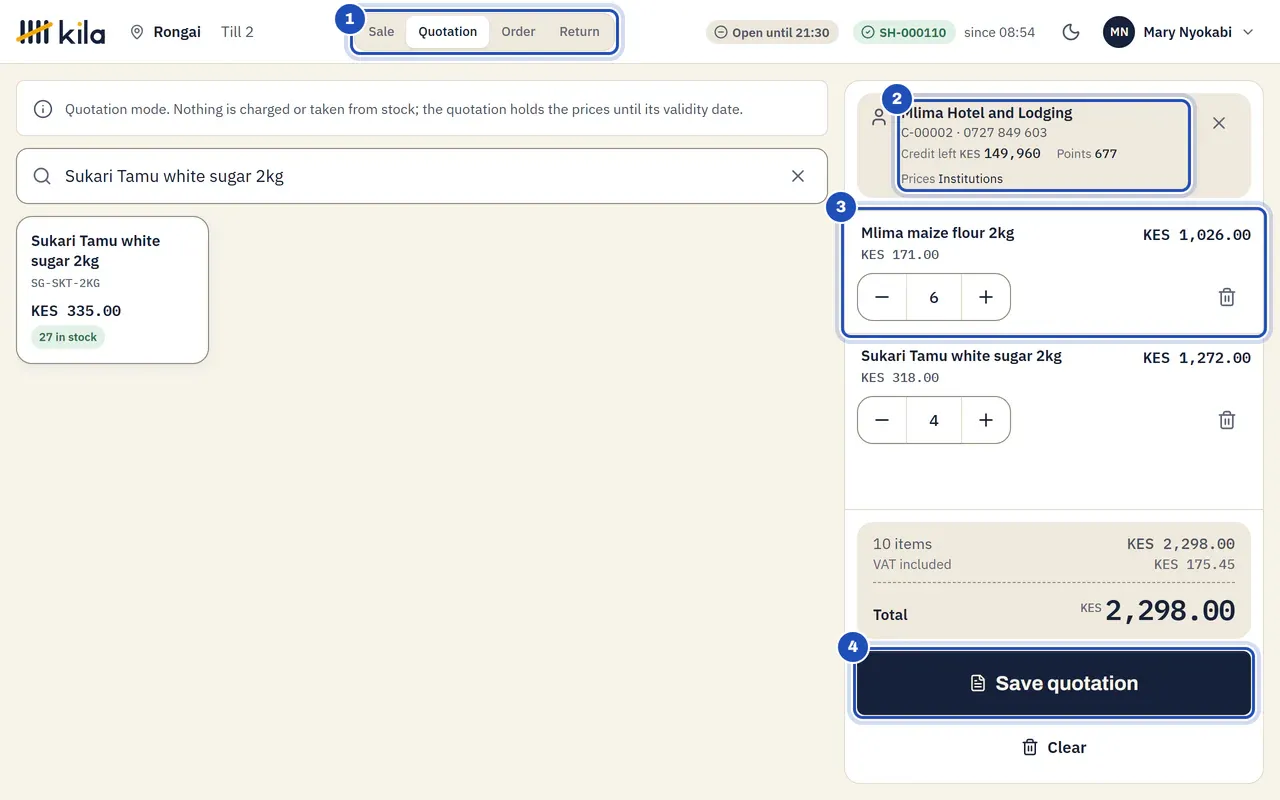
Task: Delete Sukari Tamu white sugar cart line
Action: pyautogui.click(x=1227, y=420)
